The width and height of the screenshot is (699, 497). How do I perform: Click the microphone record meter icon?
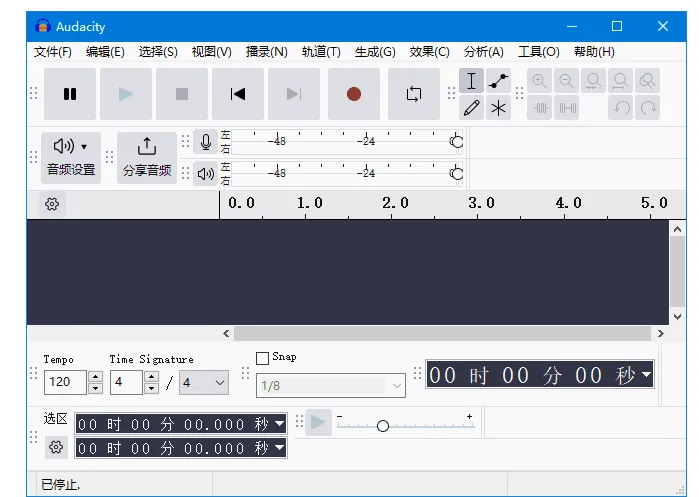(206, 142)
